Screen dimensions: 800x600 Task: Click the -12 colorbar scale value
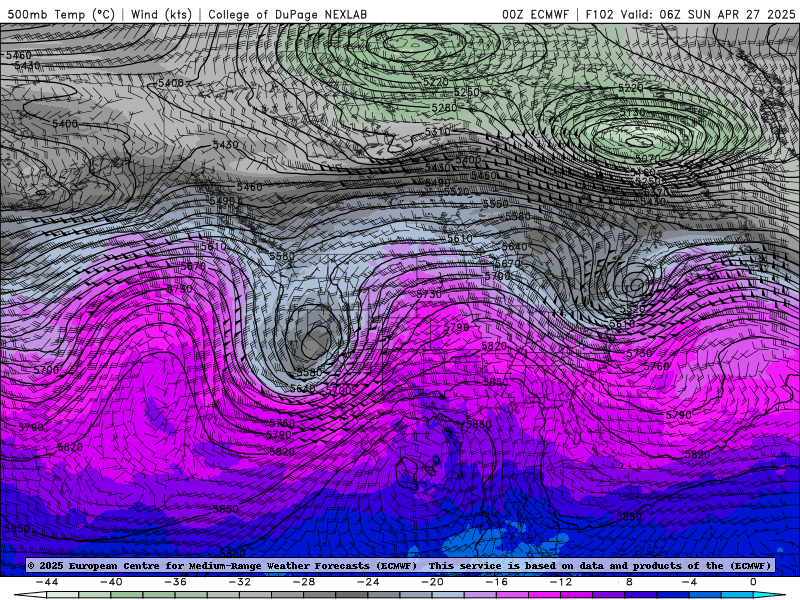click(x=561, y=582)
